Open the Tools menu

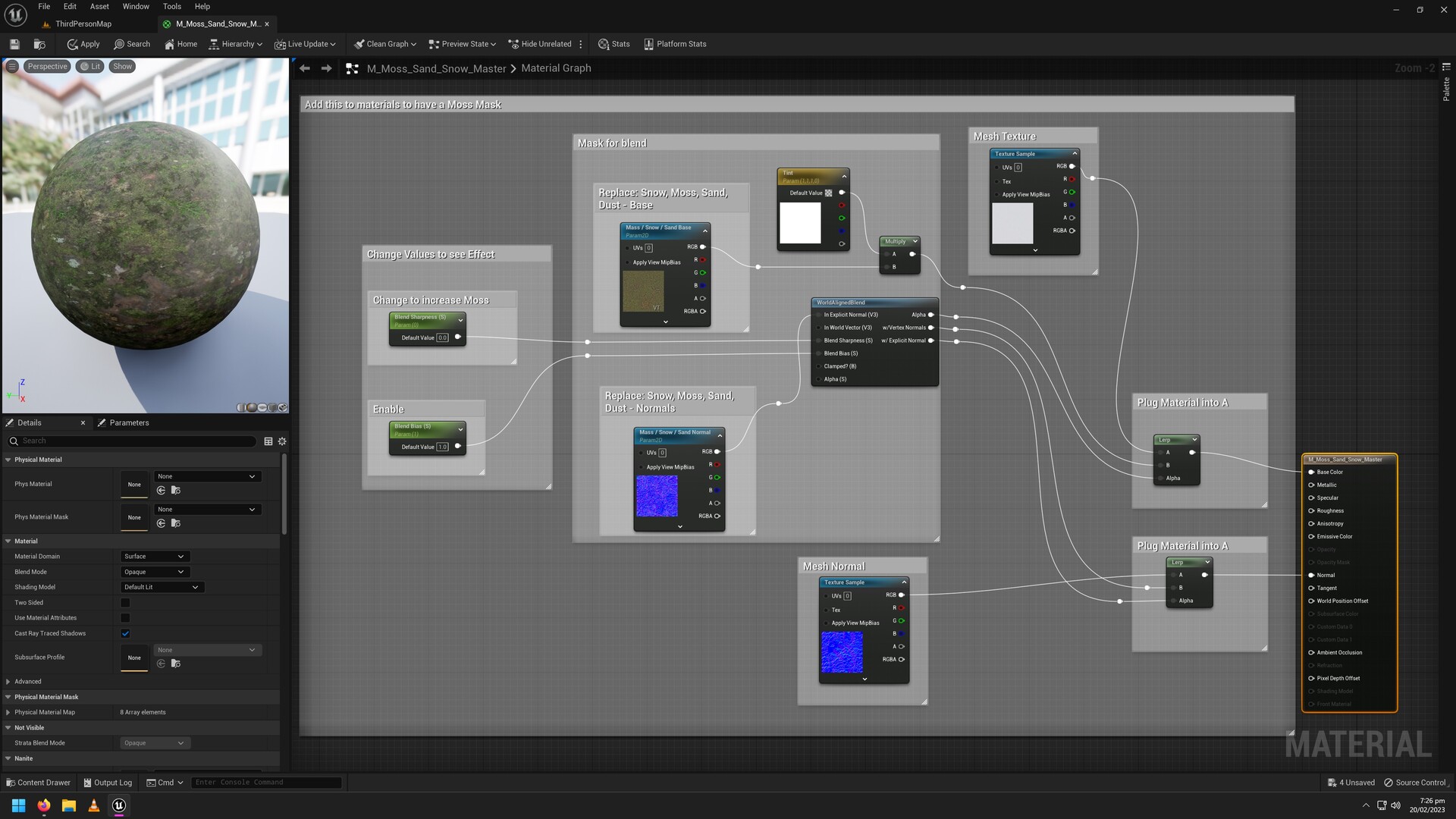(x=171, y=6)
